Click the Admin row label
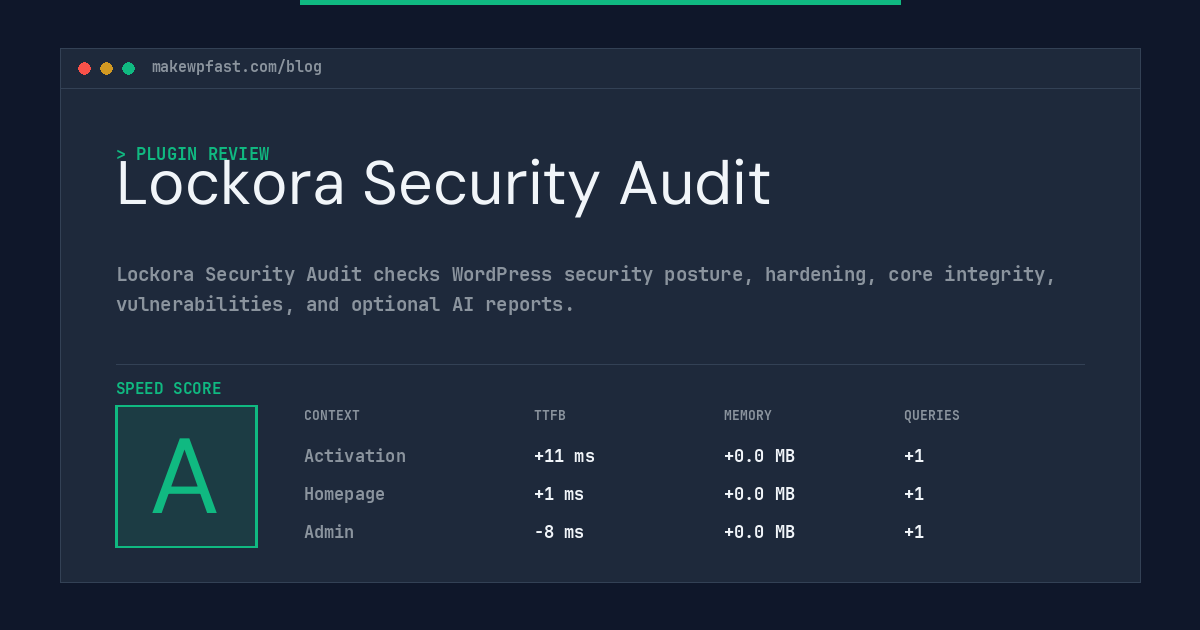The height and width of the screenshot is (630, 1200). click(x=329, y=532)
